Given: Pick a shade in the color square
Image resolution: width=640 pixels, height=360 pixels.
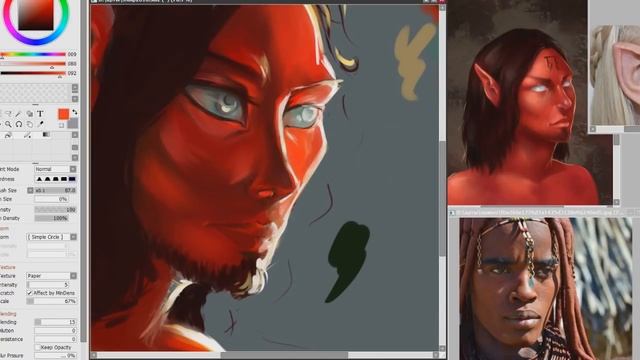Looking at the screenshot, I should click(36, 15).
